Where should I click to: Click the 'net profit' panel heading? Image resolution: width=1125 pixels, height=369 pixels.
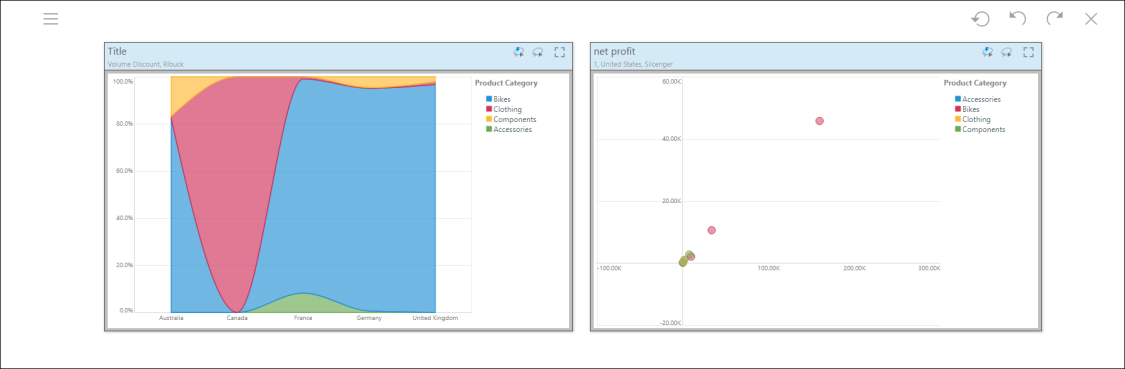[x=614, y=51]
